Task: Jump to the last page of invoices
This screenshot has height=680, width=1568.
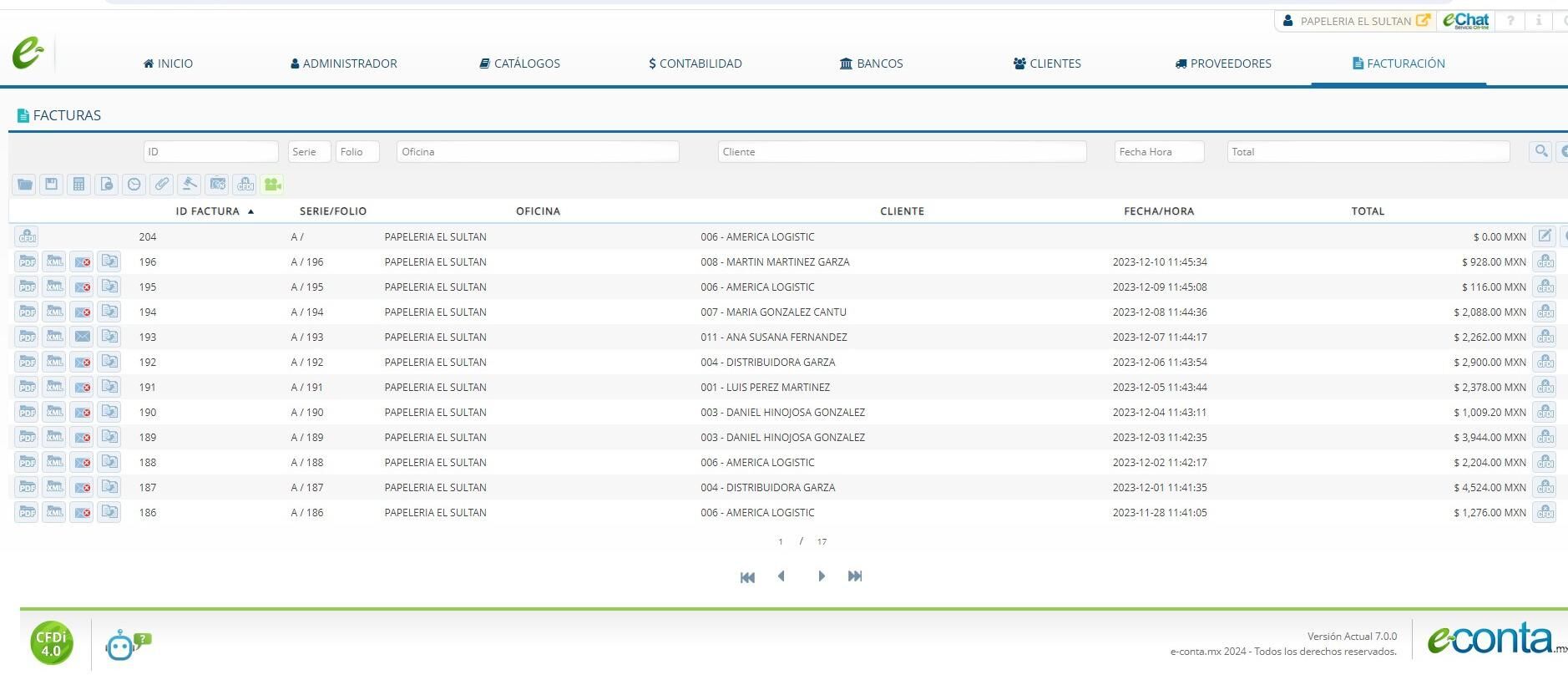Action: 855,576
